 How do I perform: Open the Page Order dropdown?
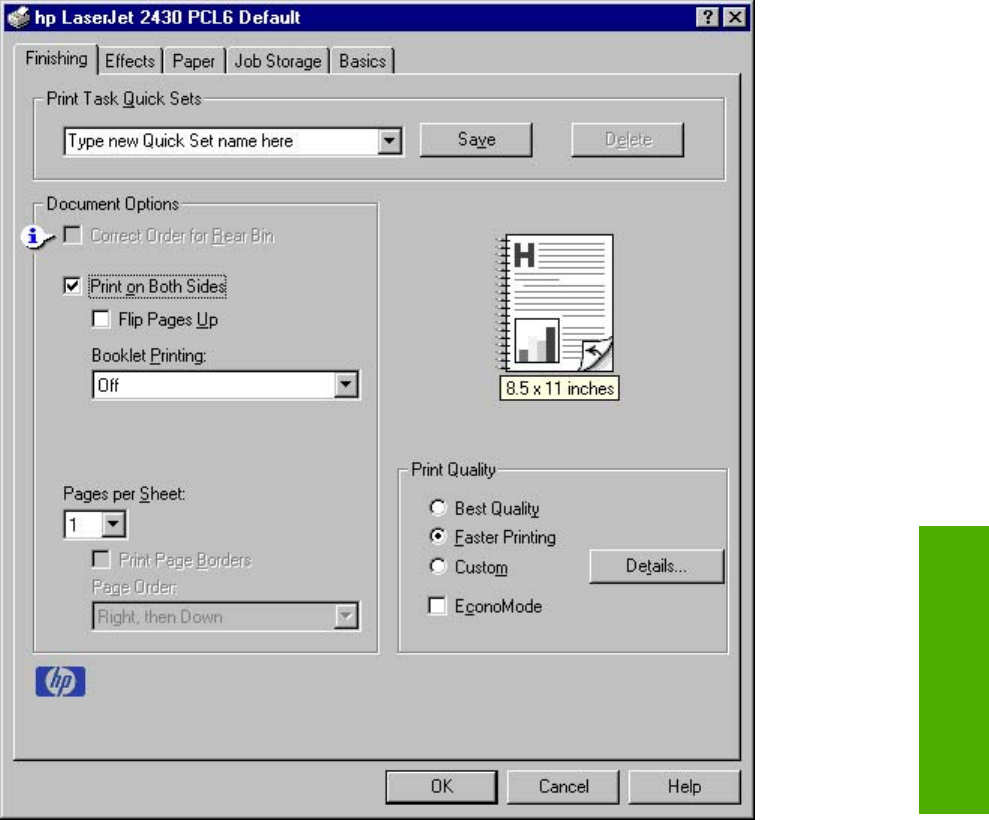coord(346,616)
